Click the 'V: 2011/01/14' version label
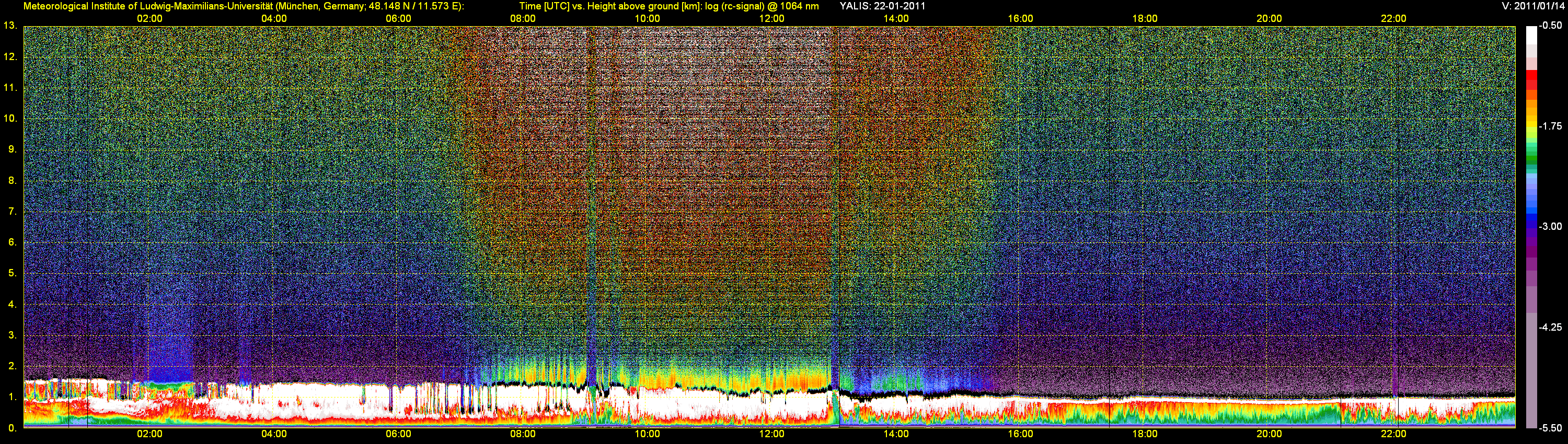 tap(1532, 6)
